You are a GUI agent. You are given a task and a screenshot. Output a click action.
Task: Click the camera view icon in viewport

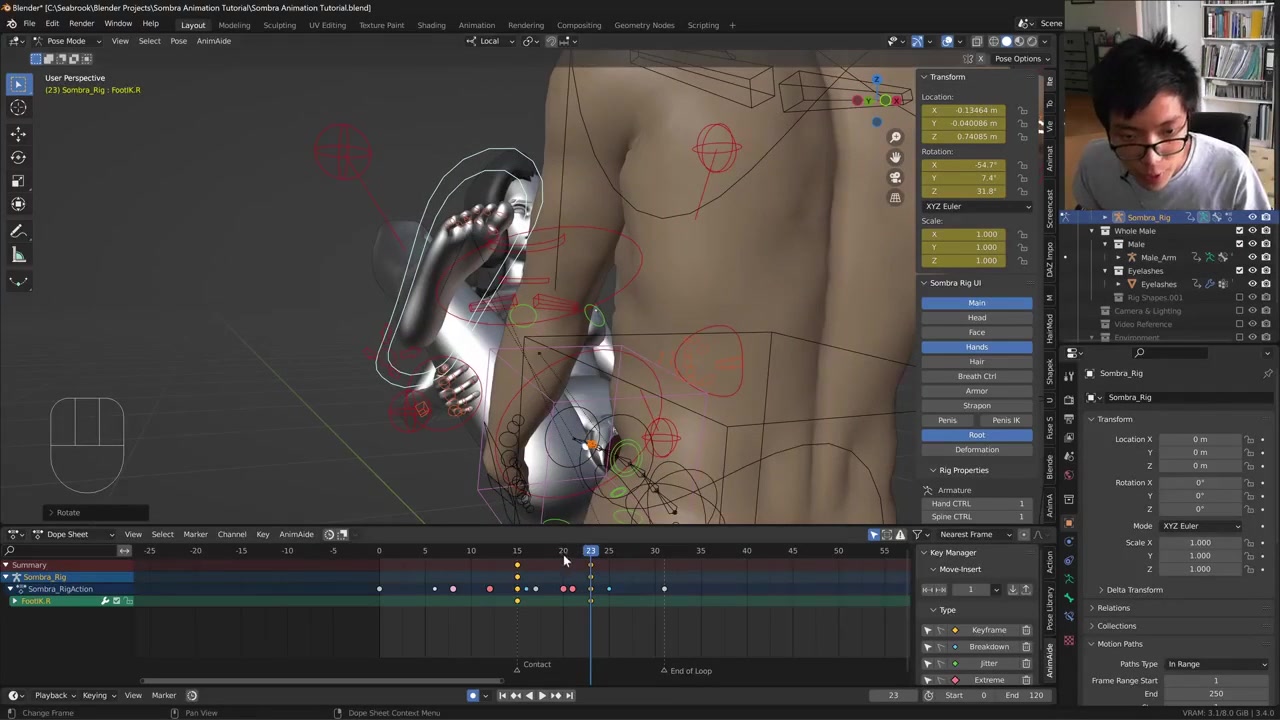(895, 177)
